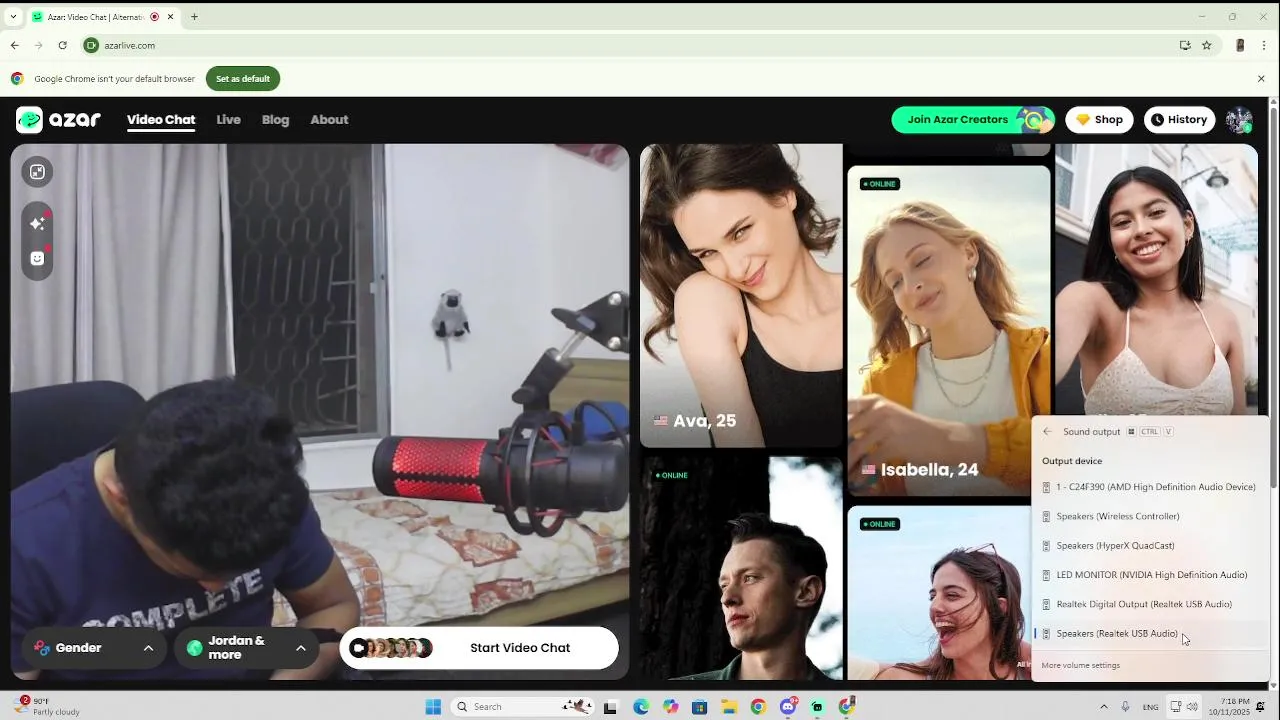Reload the azarlive.com page
This screenshot has width=1280, height=720.
point(62,45)
